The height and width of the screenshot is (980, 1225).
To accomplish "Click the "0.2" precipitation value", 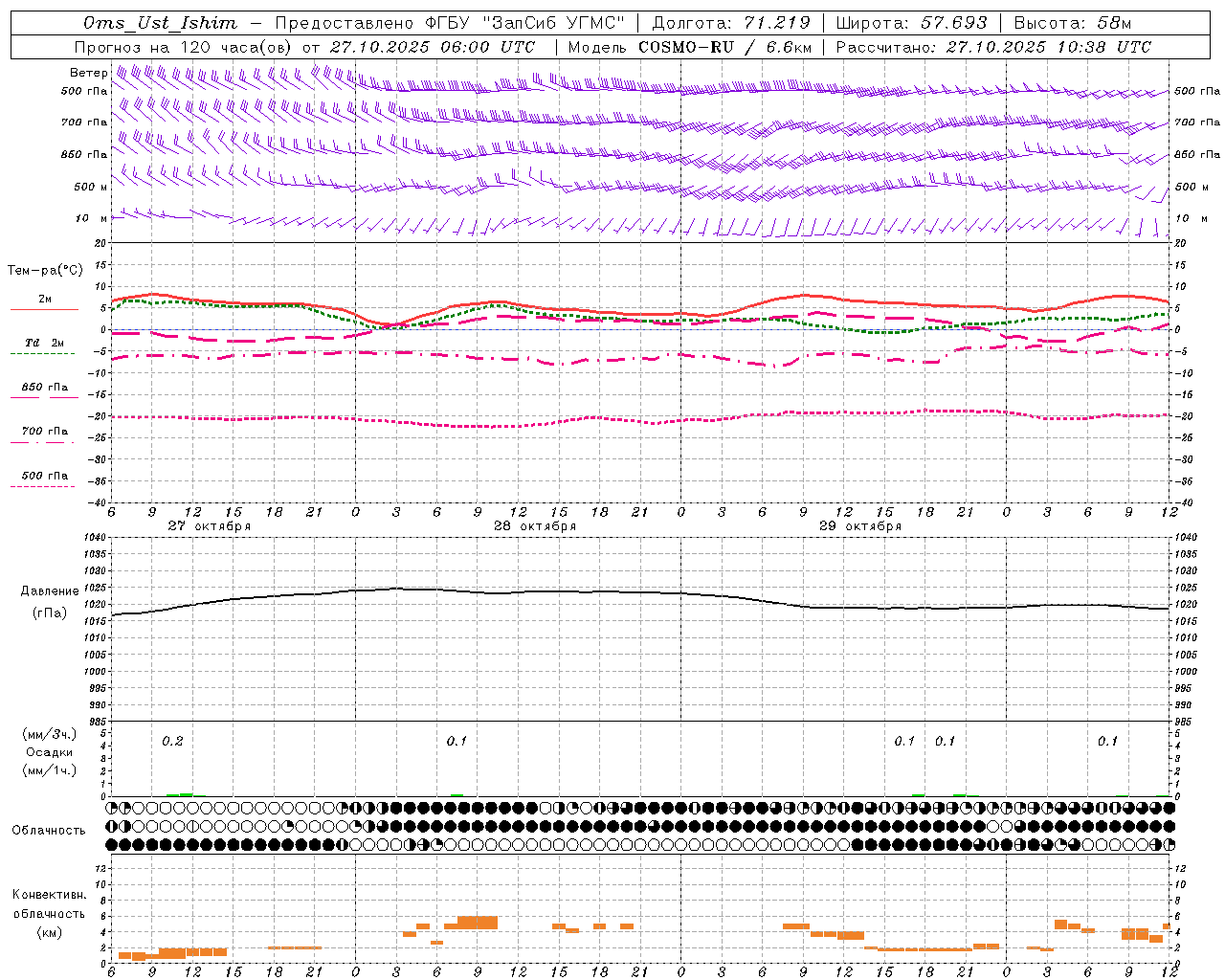I will pyautogui.click(x=172, y=741).
